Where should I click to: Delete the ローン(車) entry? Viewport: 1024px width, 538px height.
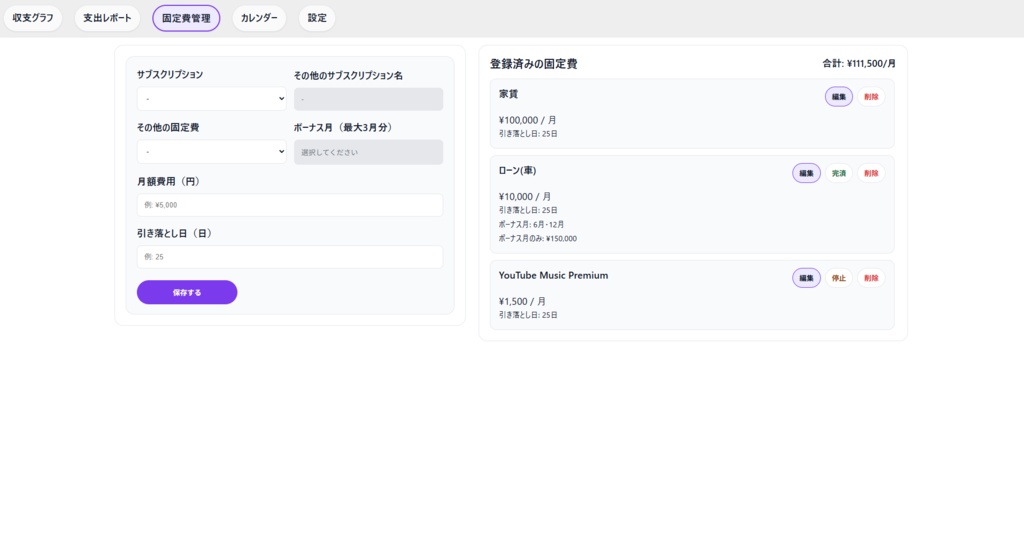click(871, 173)
